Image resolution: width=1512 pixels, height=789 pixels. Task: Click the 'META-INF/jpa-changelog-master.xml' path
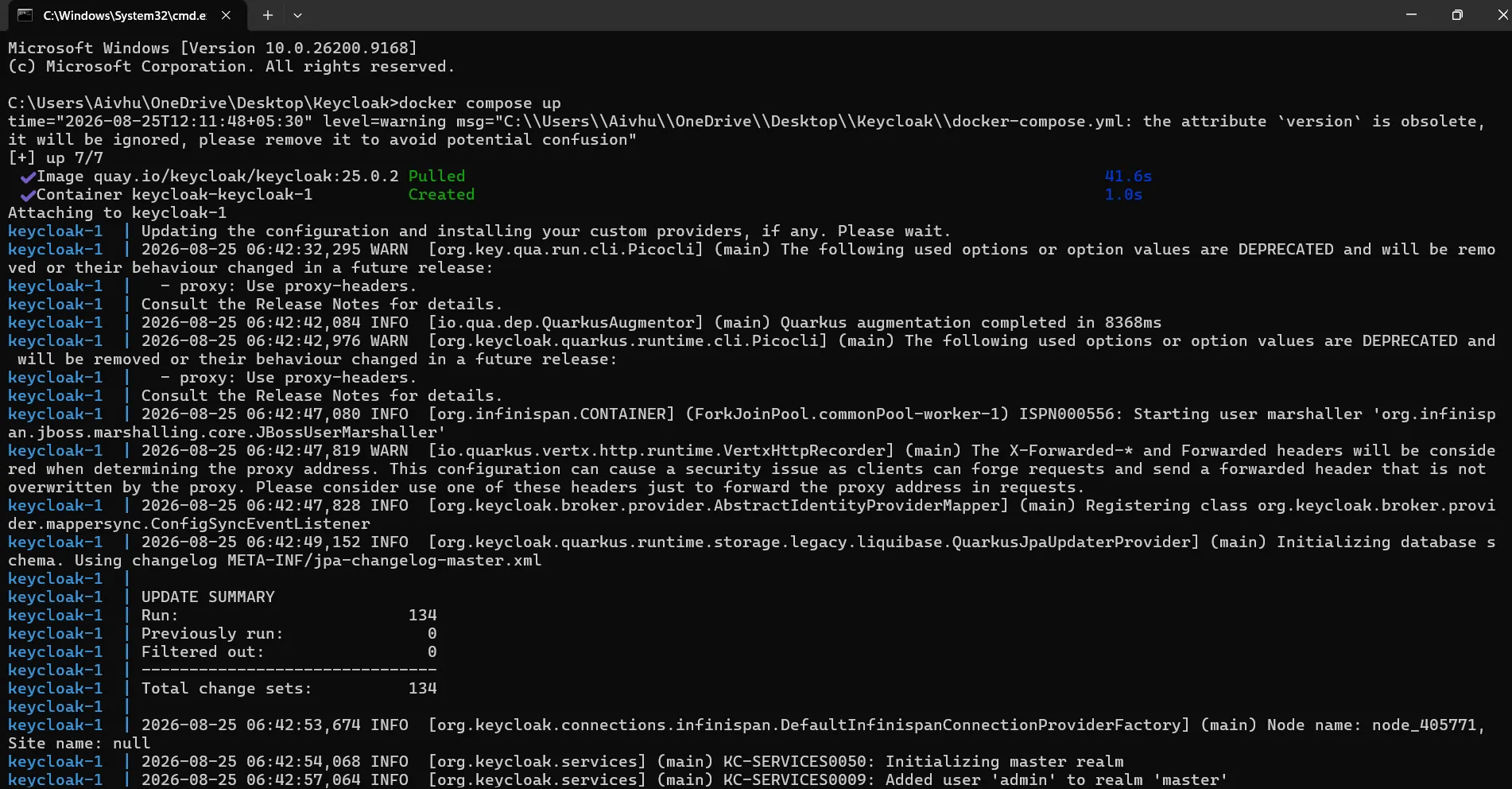tap(384, 560)
